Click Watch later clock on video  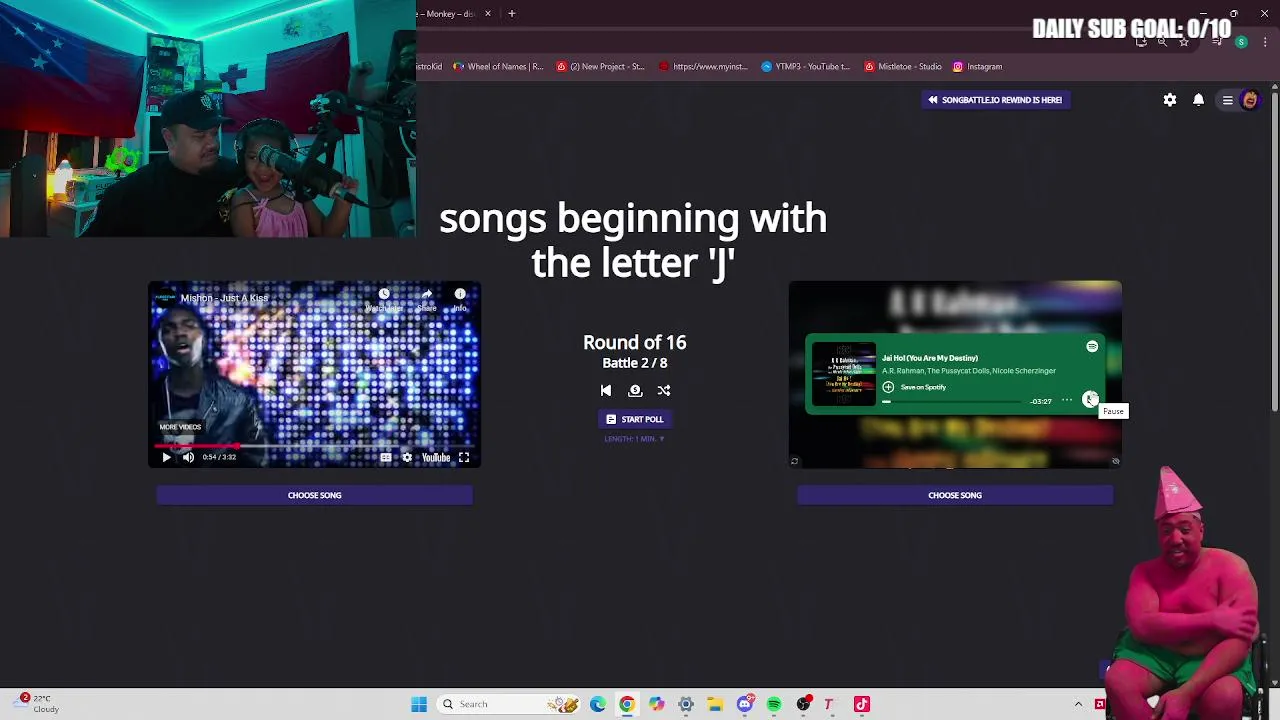click(x=384, y=296)
